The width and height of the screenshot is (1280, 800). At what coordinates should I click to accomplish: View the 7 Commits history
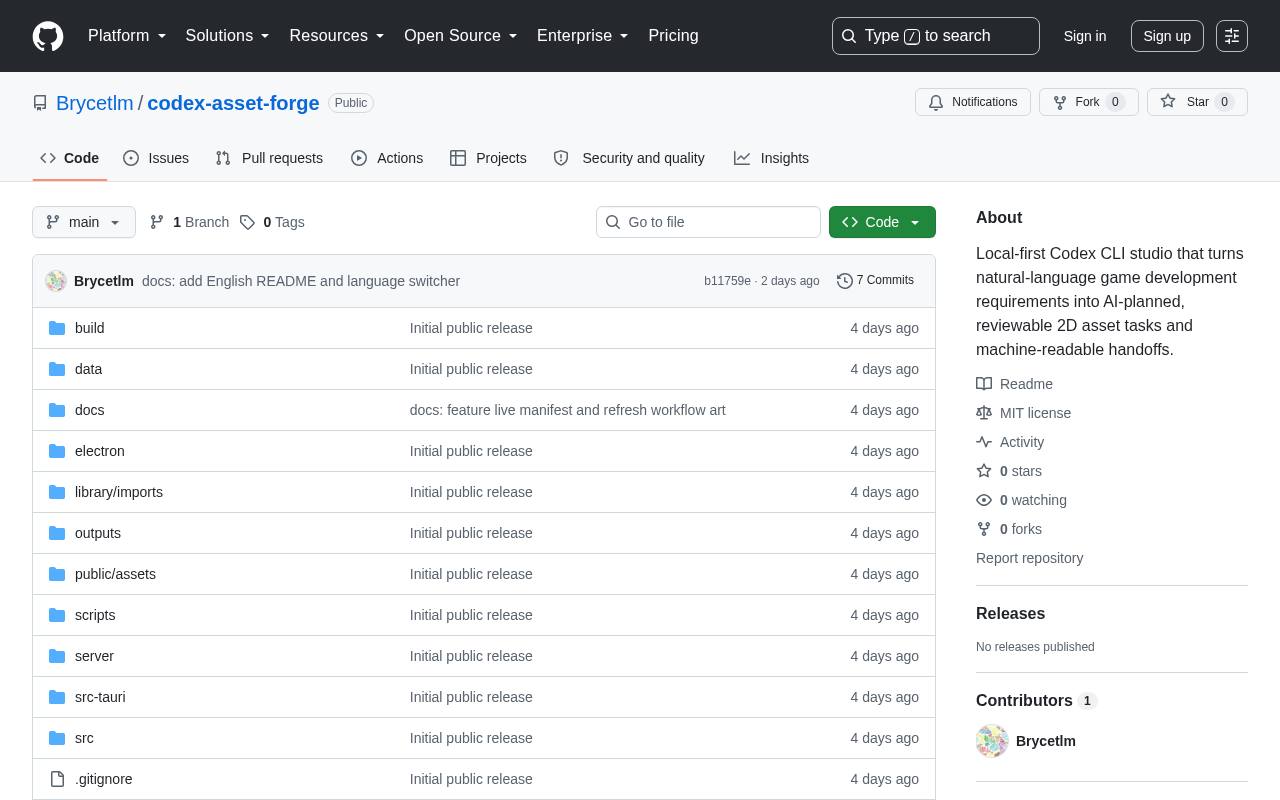(x=875, y=281)
